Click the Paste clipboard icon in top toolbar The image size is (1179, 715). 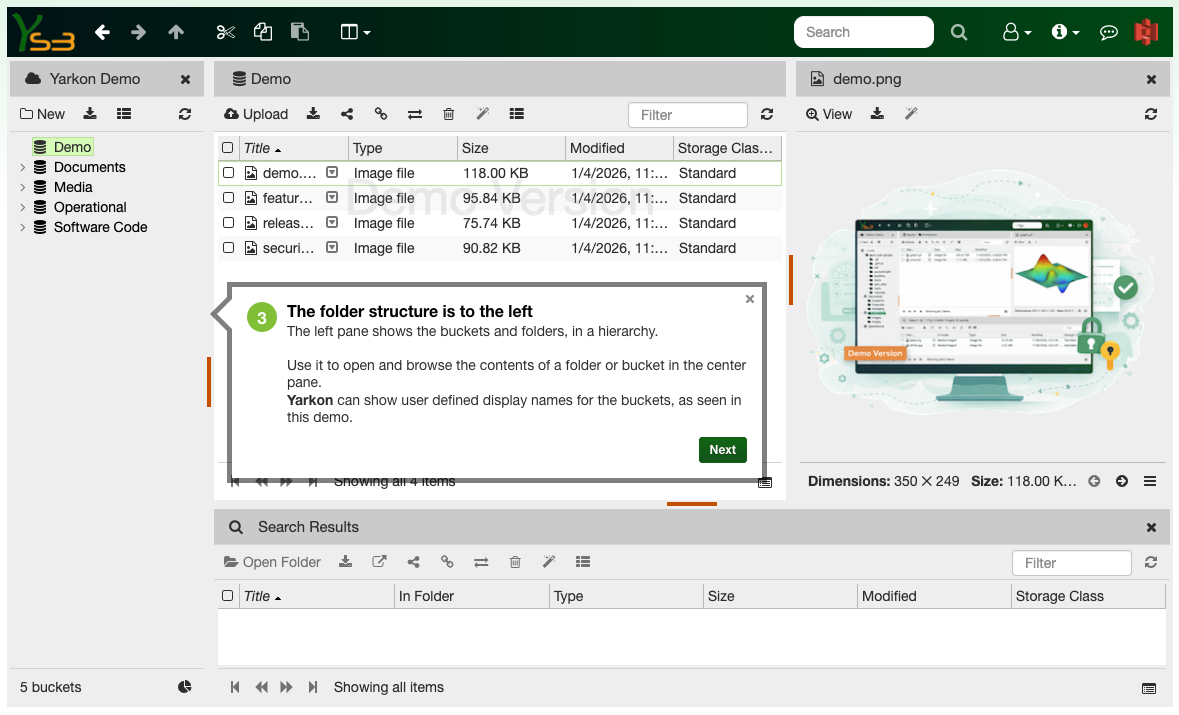point(300,32)
